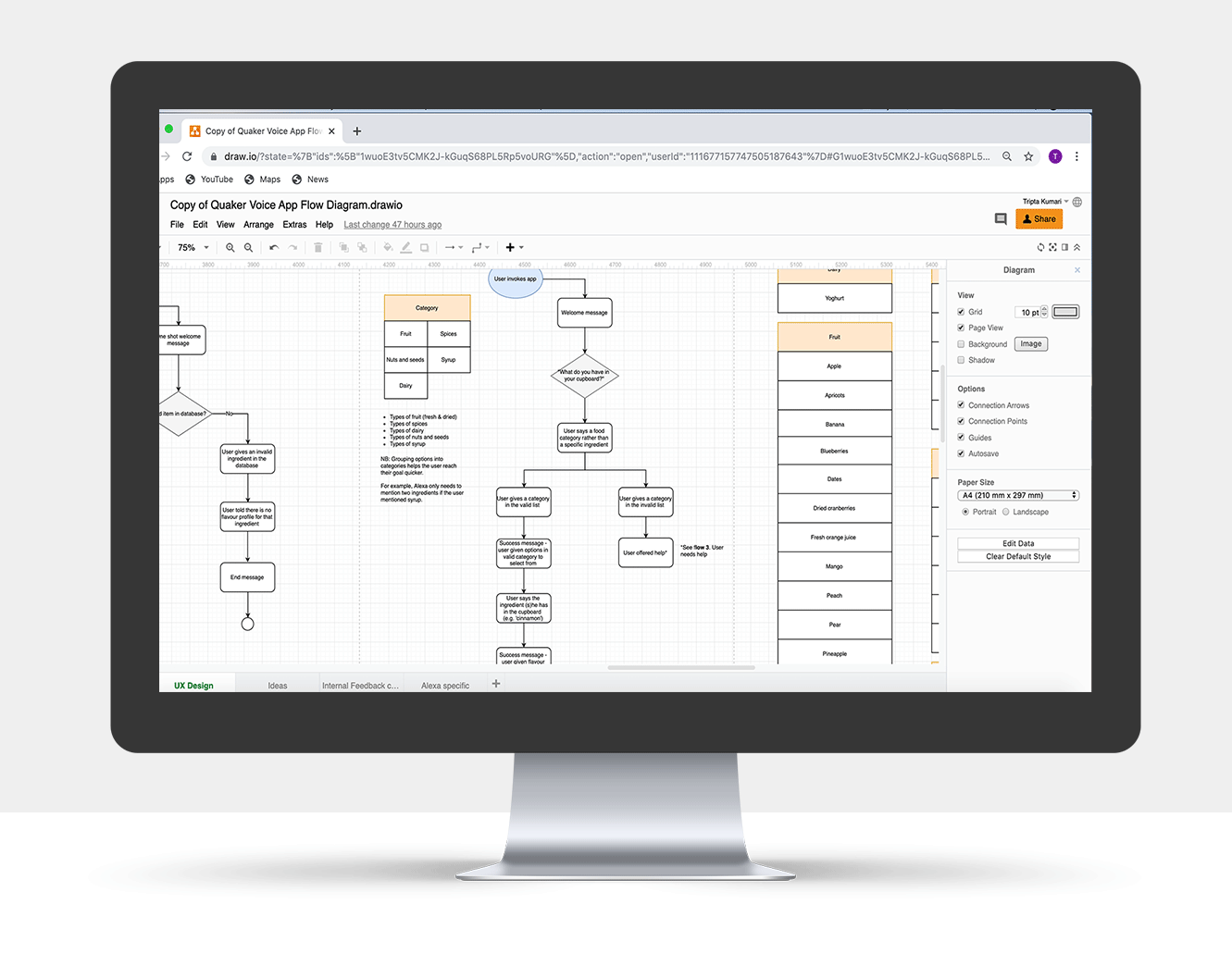Open the browser profile avatar
This screenshot has height=954, width=1232.
coord(1055,156)
